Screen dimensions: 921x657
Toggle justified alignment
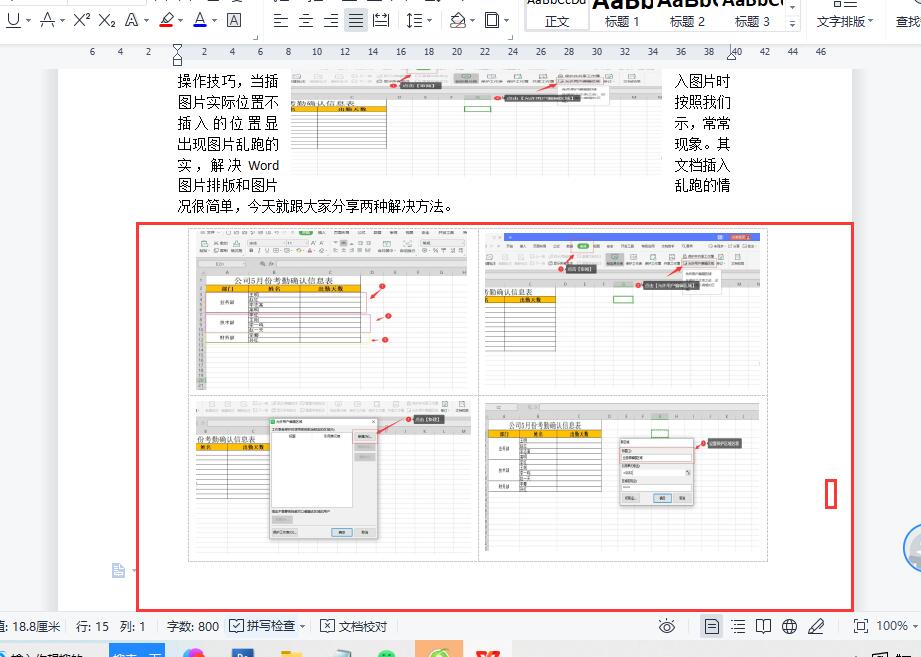pyautogui.click(x=356, y=21)
